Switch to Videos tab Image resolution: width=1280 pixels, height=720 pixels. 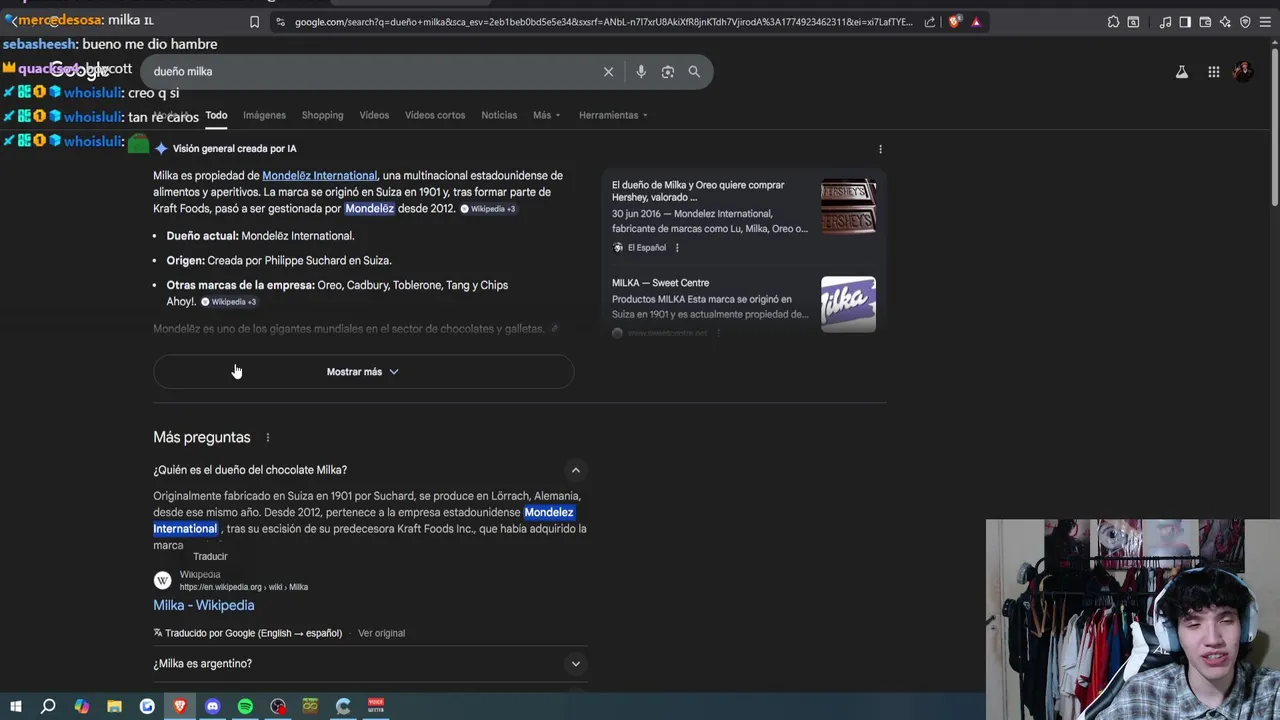pyautogui.click(x=374, y=115)
